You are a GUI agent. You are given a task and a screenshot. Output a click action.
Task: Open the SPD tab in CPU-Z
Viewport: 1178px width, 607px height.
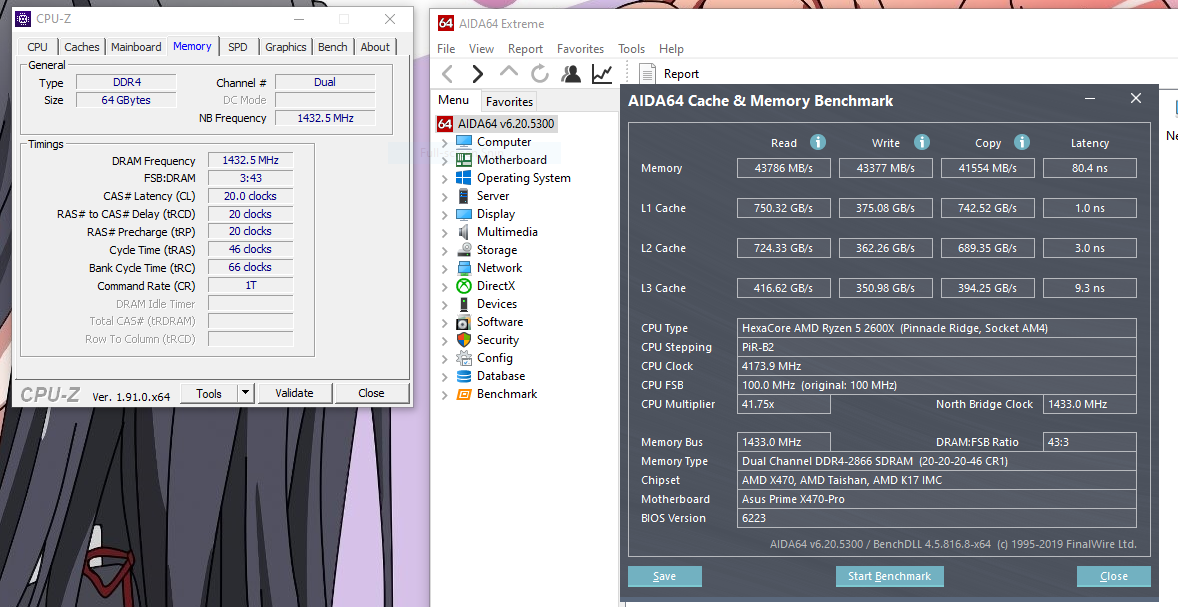[237, 47]
